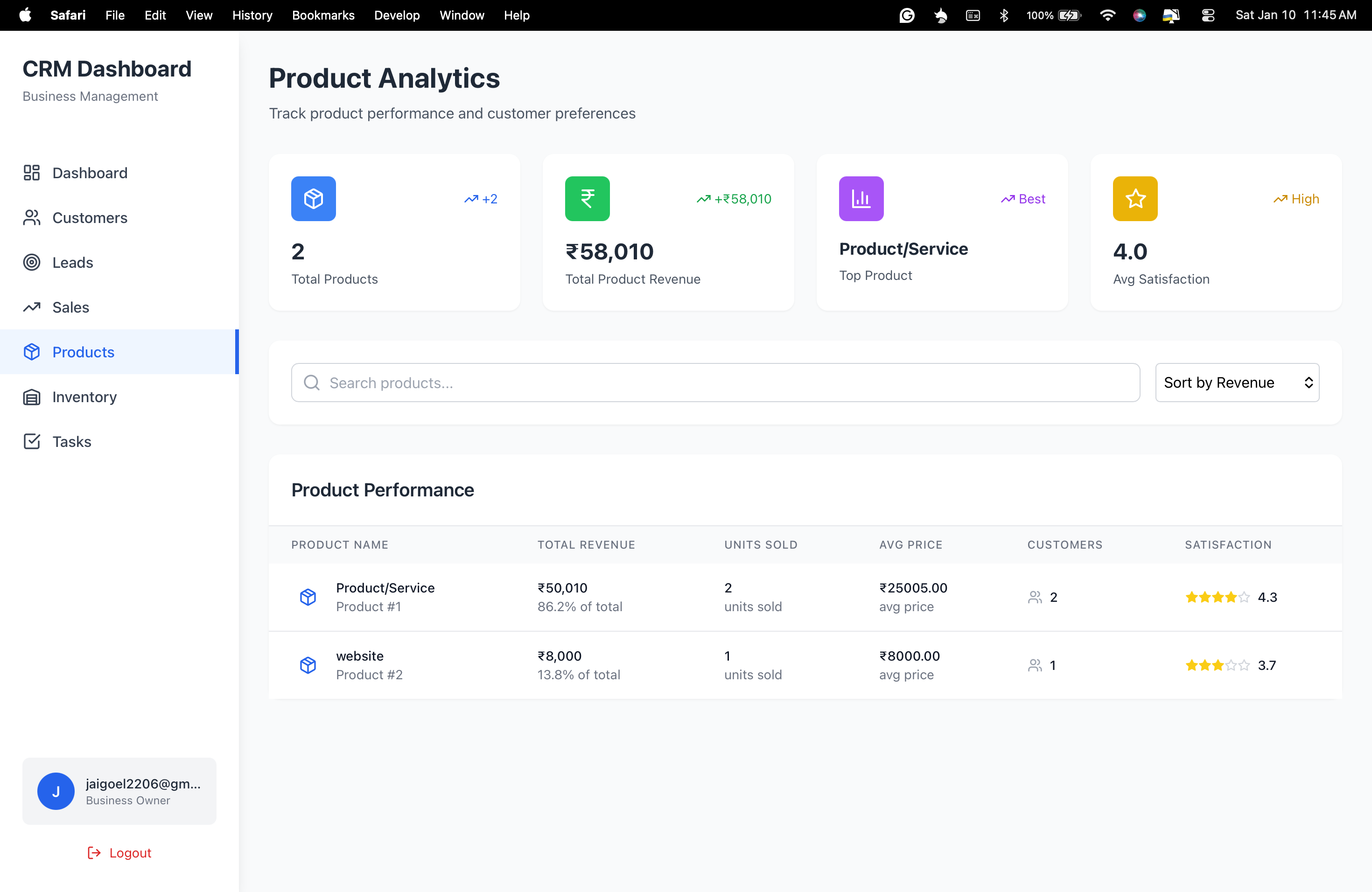The width and height of the screenshot is (1372, 892).
Task: Click the Bluetooth icon in menu bar
Action: coord(1004,15)
